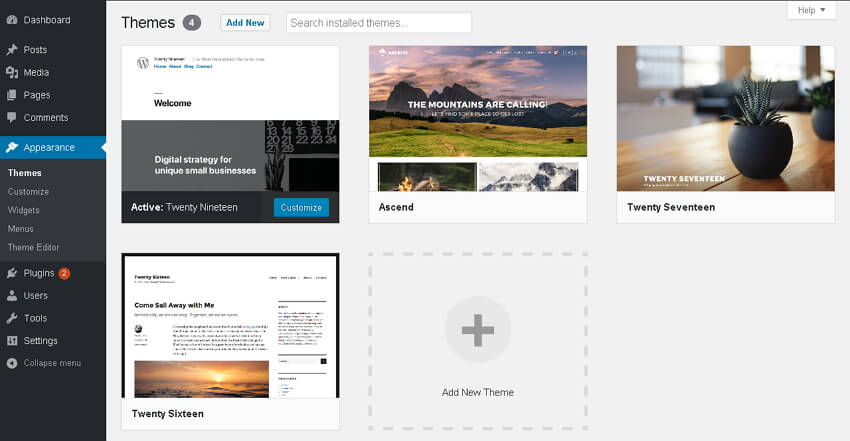Open the Widgets submenu item
This screenshot has width=850, height=441.
pyautogui.click(x=24, y=210)
